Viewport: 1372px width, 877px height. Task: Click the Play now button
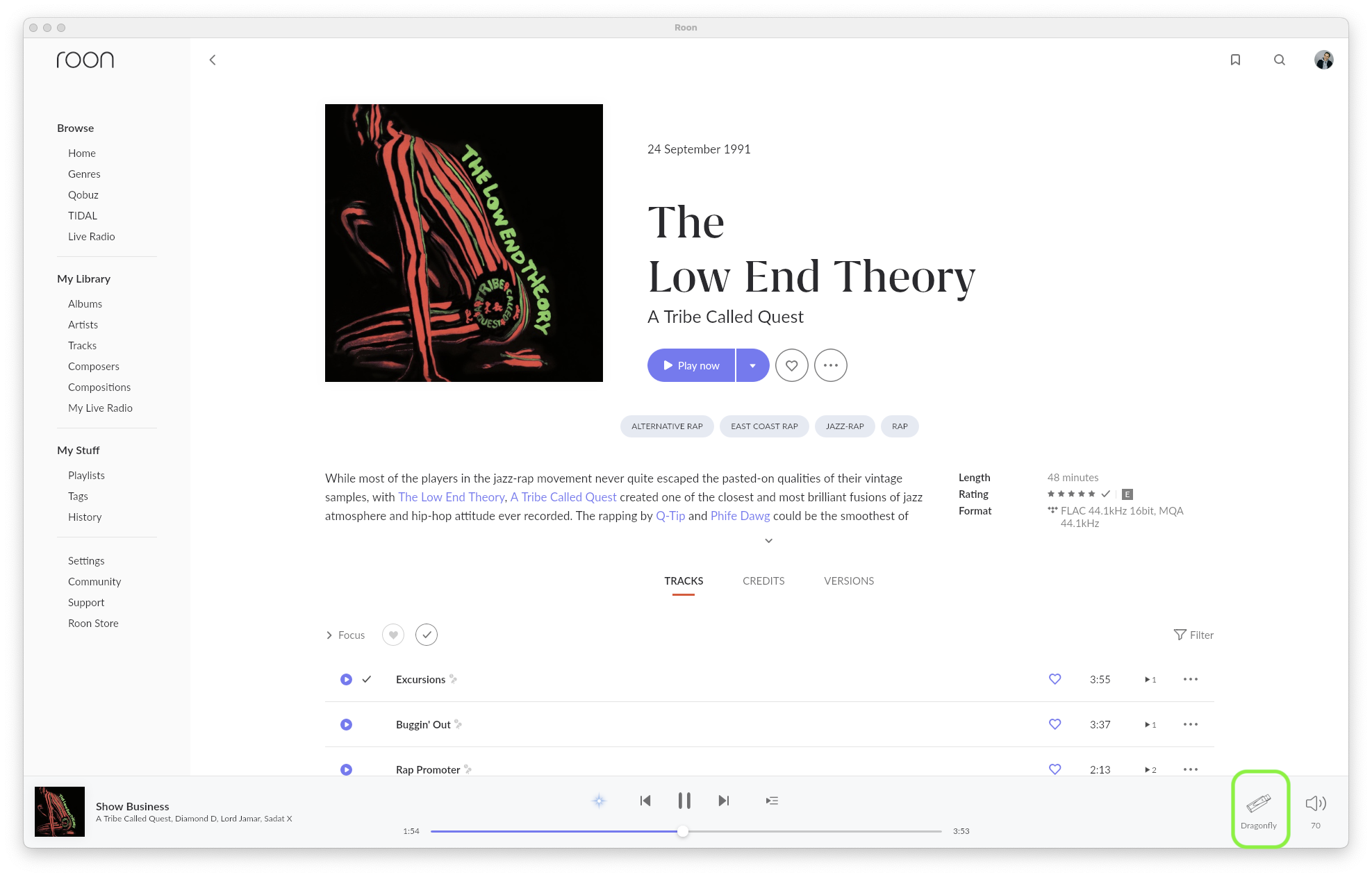pyautogui.click(x=691, y=365)
